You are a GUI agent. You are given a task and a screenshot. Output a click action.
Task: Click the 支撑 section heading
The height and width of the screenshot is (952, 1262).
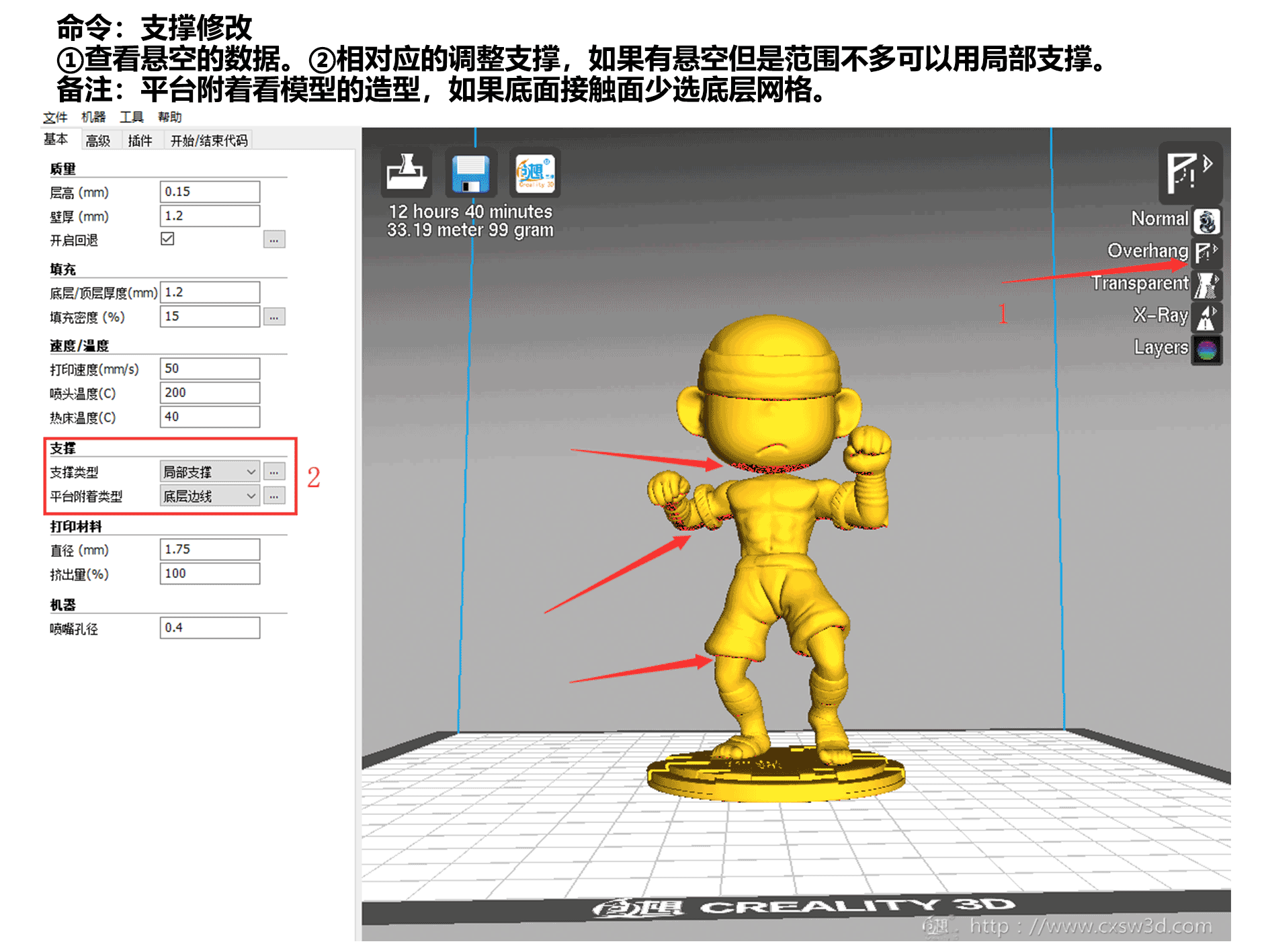(62, 448)
